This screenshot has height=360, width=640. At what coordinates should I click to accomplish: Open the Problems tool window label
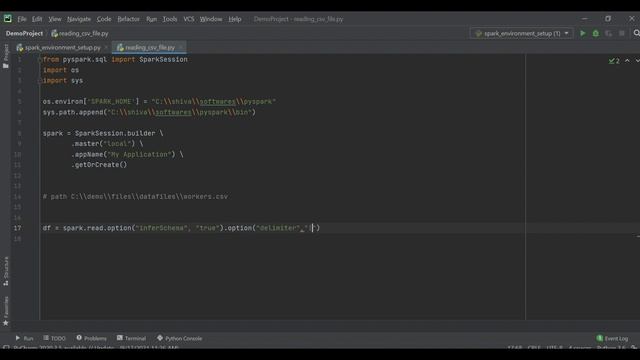95,338
